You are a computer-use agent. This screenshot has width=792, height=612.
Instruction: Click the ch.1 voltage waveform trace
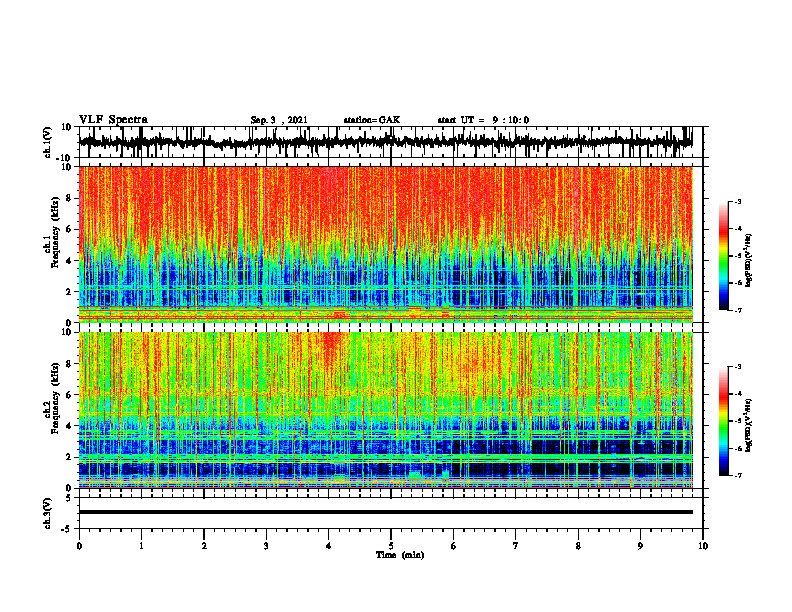pos(385,142)
